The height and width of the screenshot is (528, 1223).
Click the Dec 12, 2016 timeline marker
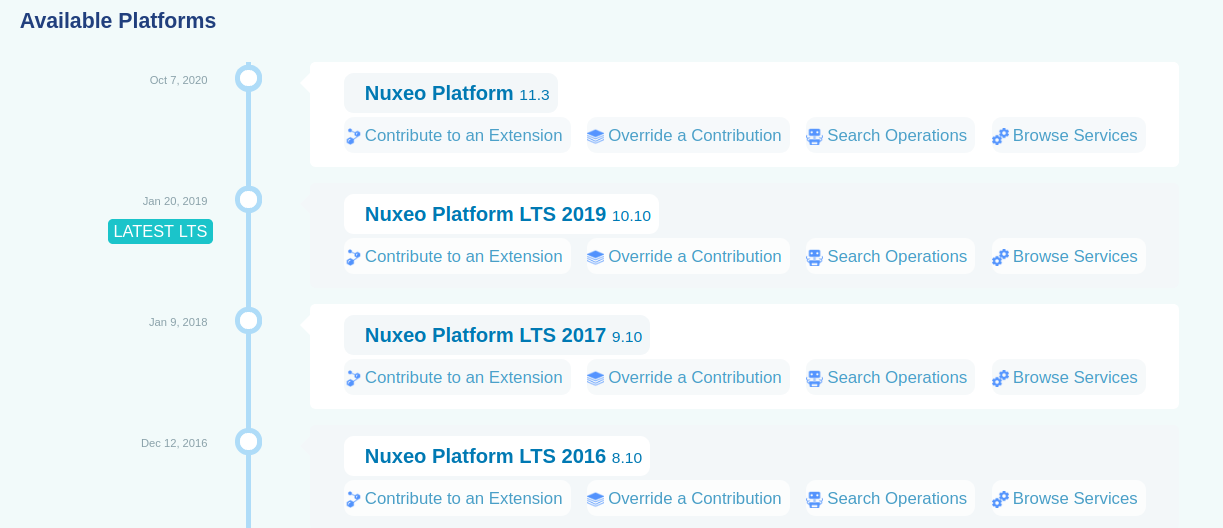pyautogui.click(x=248, y=442)
